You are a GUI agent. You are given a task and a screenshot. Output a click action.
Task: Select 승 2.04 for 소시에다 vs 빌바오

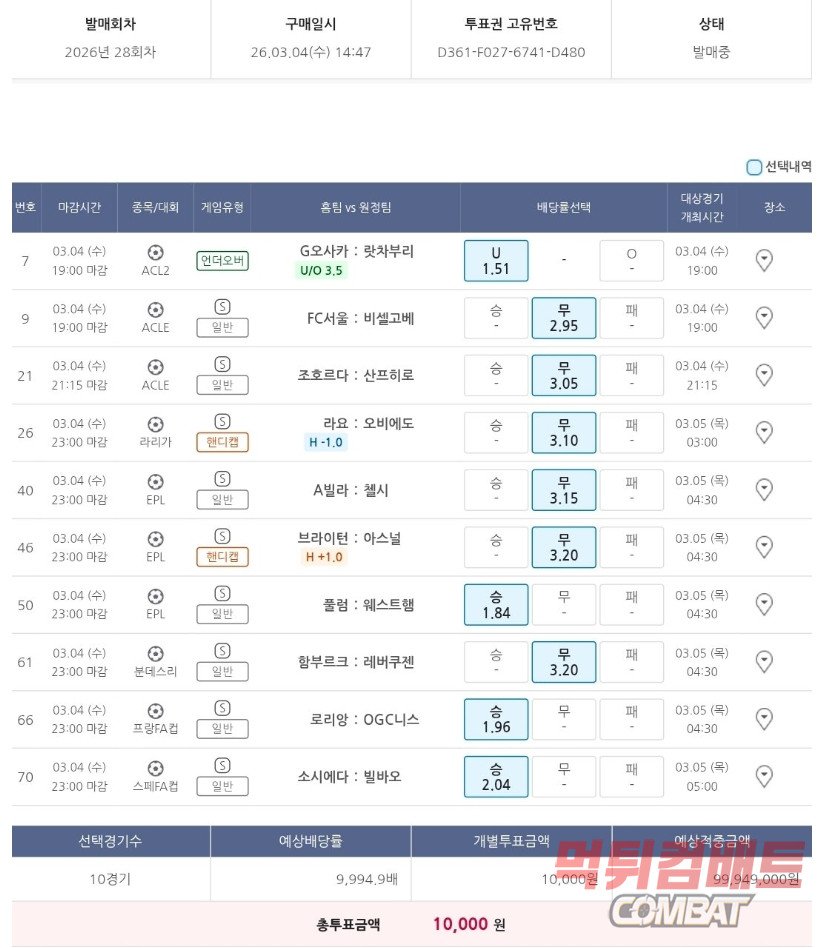point(496,776)
